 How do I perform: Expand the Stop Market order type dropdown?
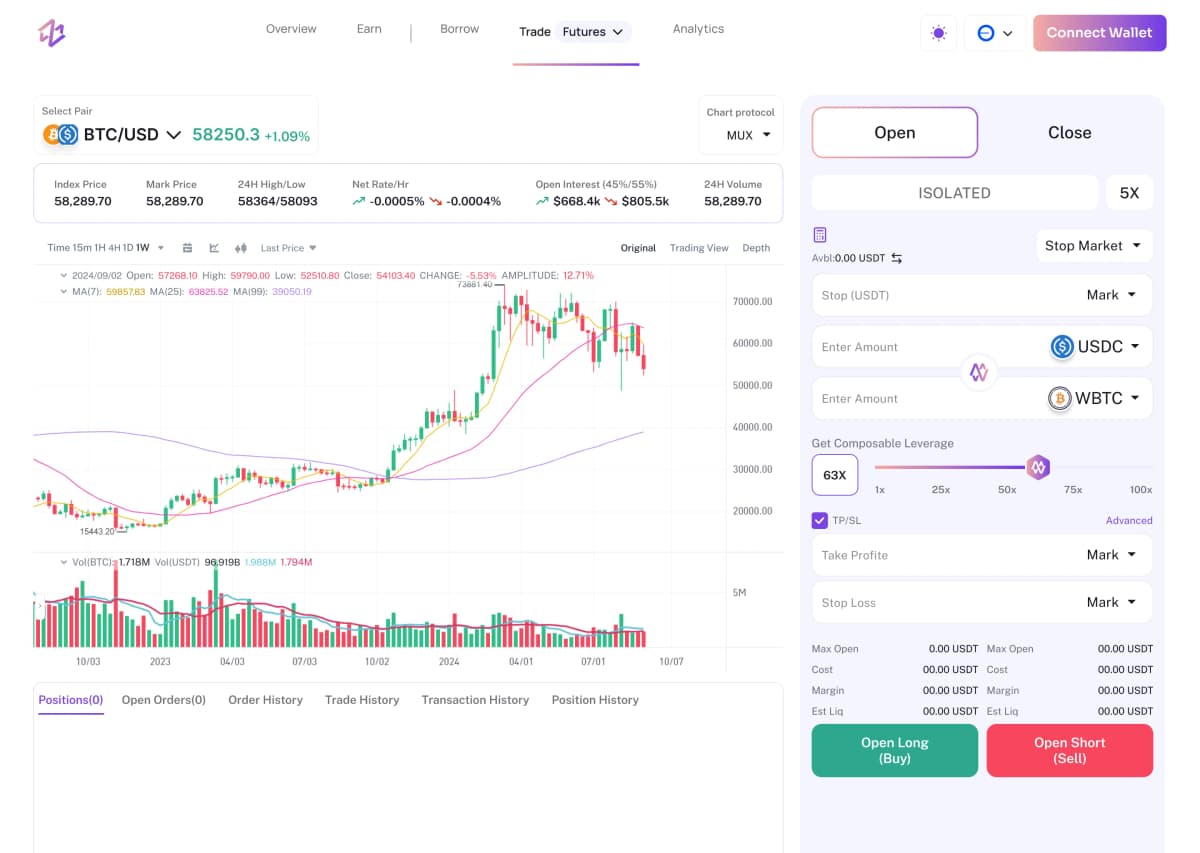tap(1094, 246)
